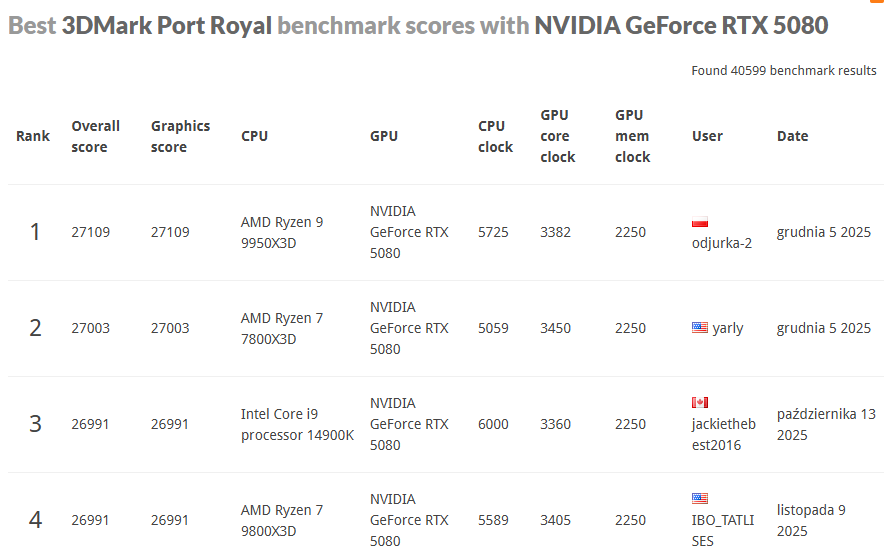The height and width of the screenshot is (557, 891).
Task: Click the flag icon above IBO_TATLISES
Action: click(x=700, y=498)
